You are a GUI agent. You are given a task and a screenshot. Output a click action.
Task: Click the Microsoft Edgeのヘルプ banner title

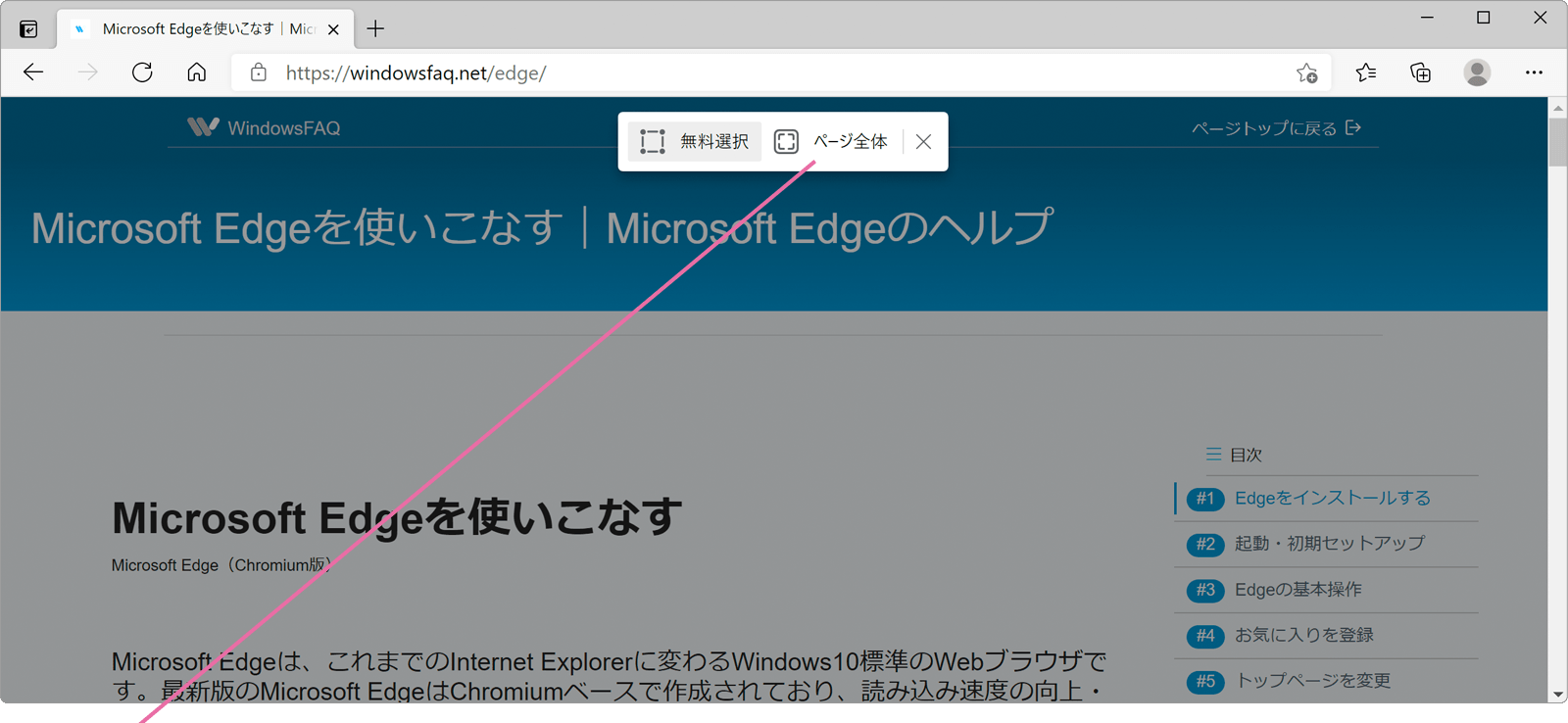point(829,228)
